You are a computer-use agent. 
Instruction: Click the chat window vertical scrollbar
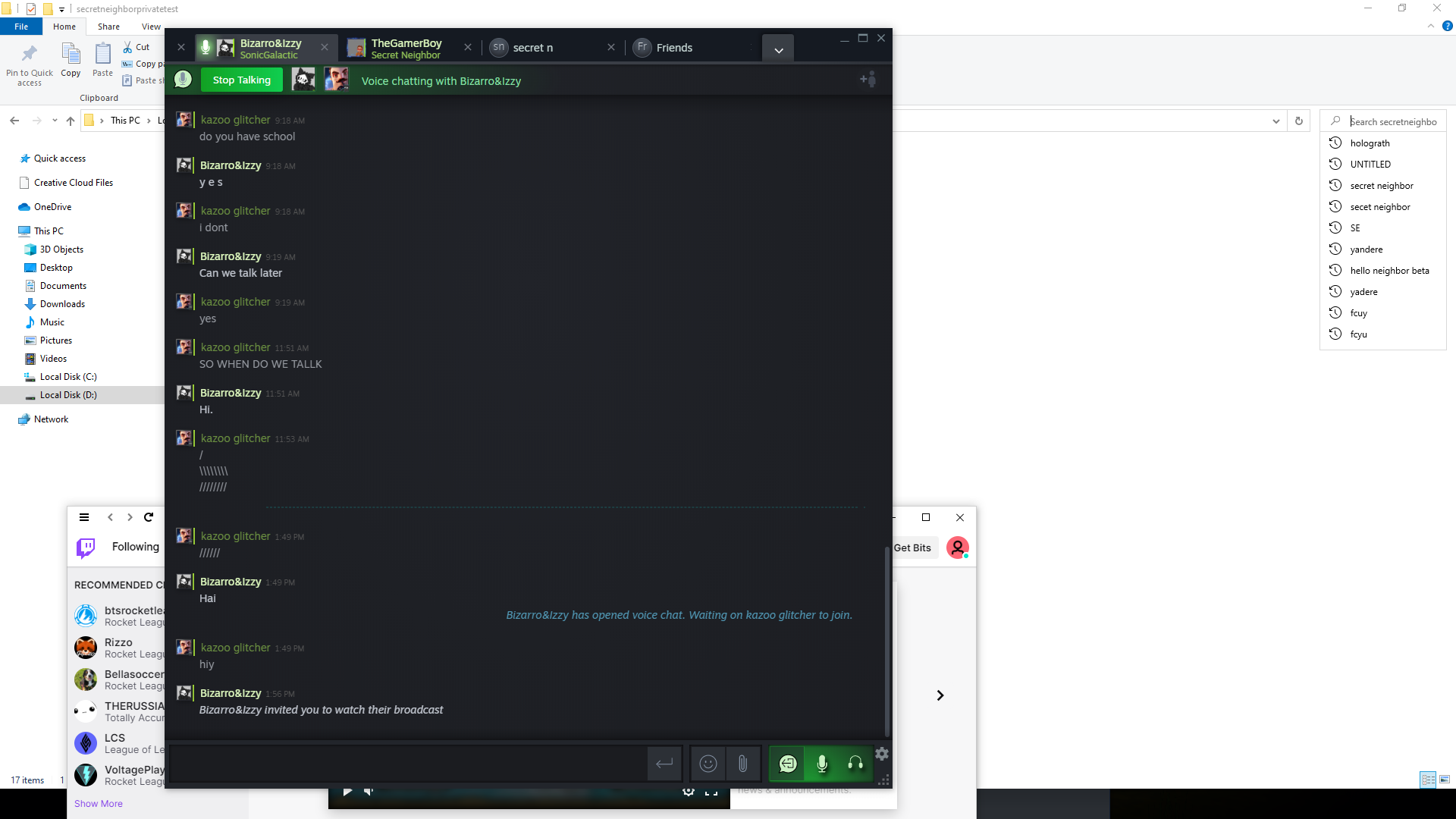[886, 641]
